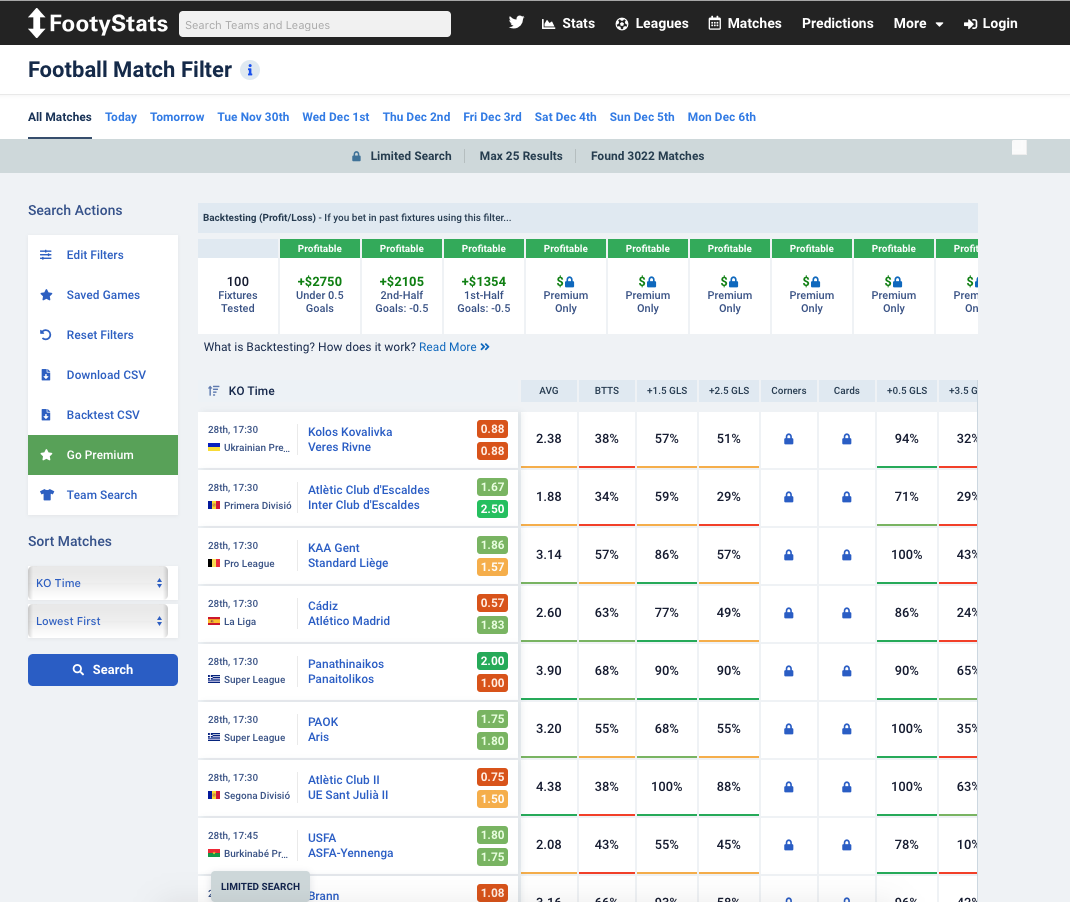Screen dimensions: 1070x902
Task: Click the Belgian flag icon beside Pro League
Action: [x=214, y=564]
